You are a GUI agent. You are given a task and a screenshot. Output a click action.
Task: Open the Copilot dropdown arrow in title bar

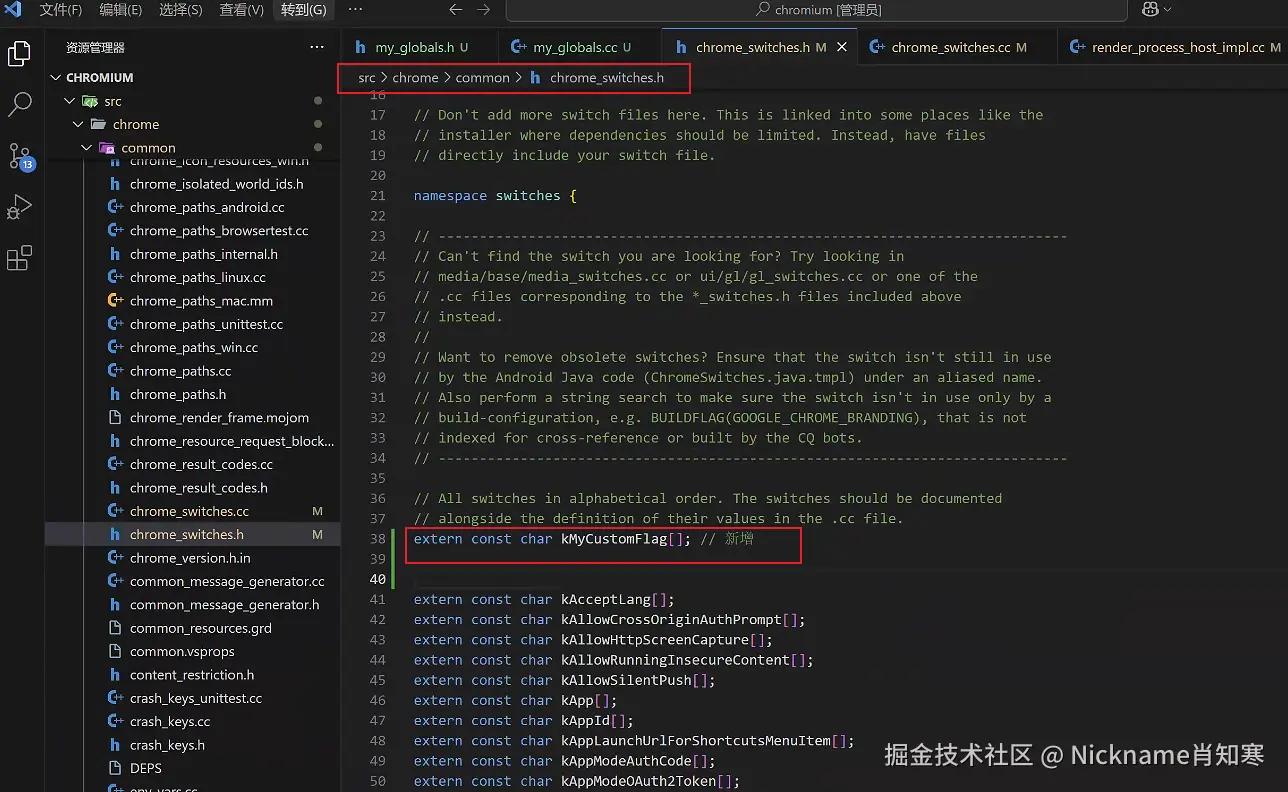[1167, 9]
